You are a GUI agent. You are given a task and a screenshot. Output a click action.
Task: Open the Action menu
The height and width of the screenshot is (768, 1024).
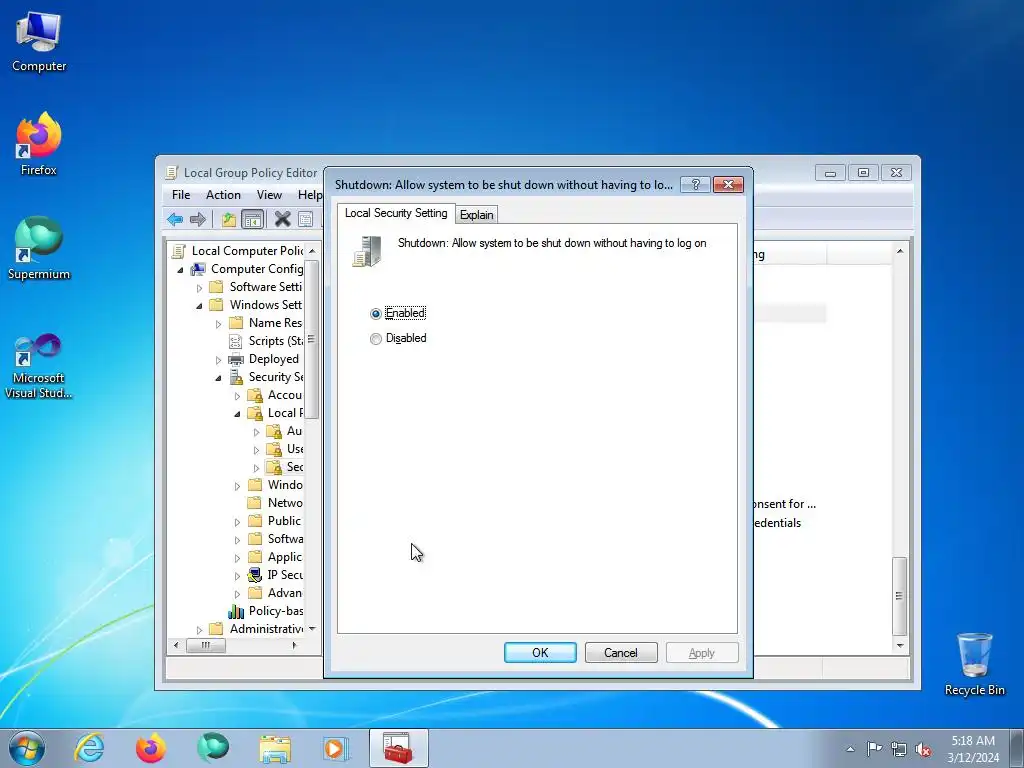pyautogui.click(x=223, y=195)
